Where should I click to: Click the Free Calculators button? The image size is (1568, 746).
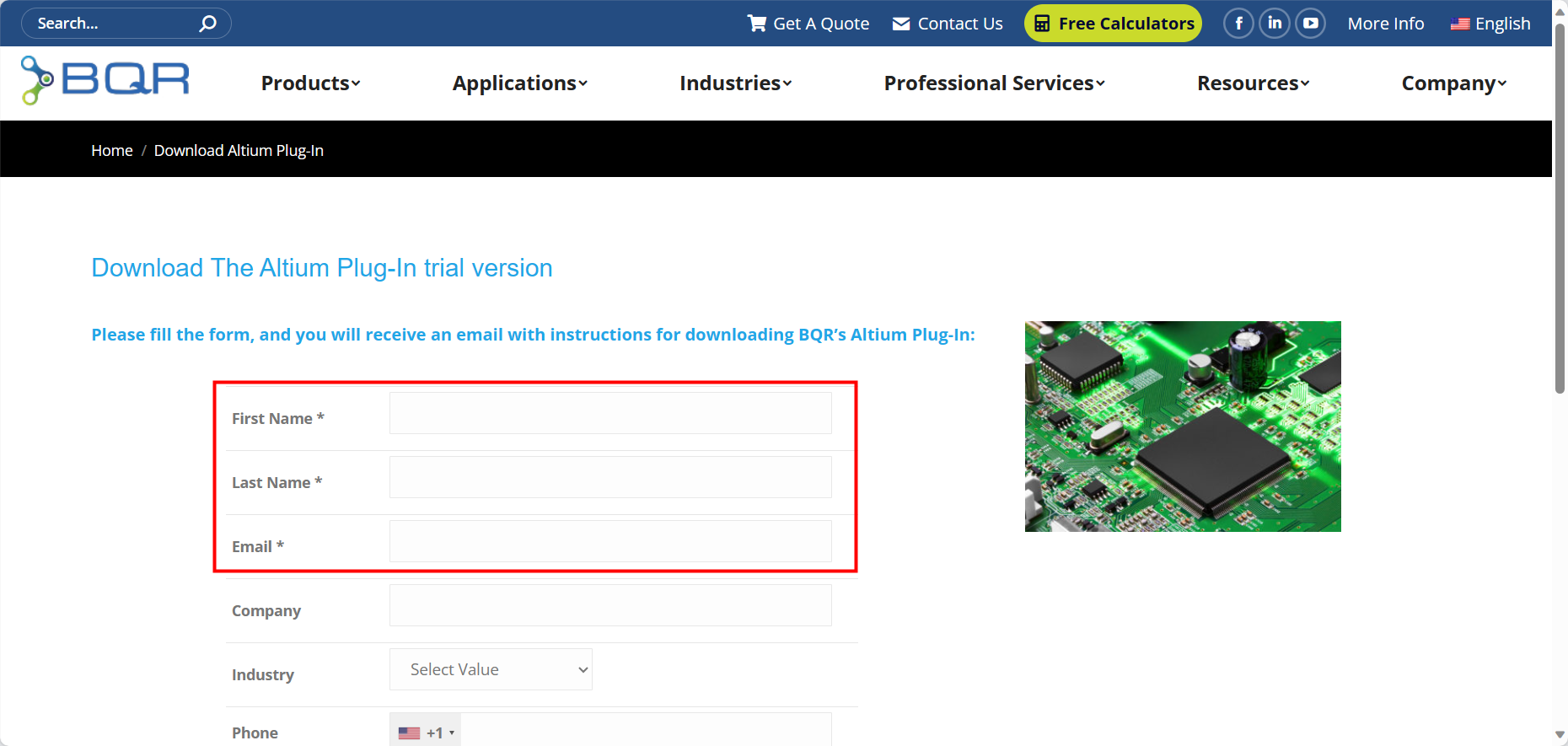pos(1113,24)
